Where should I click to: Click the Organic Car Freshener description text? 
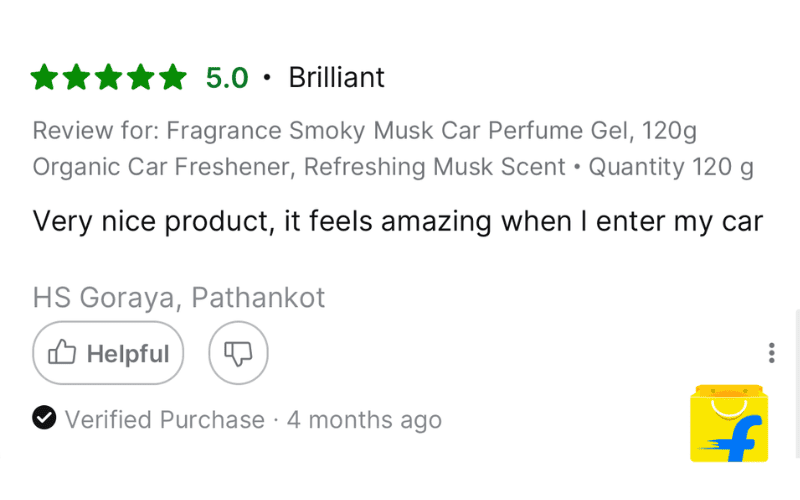[298, 166]
